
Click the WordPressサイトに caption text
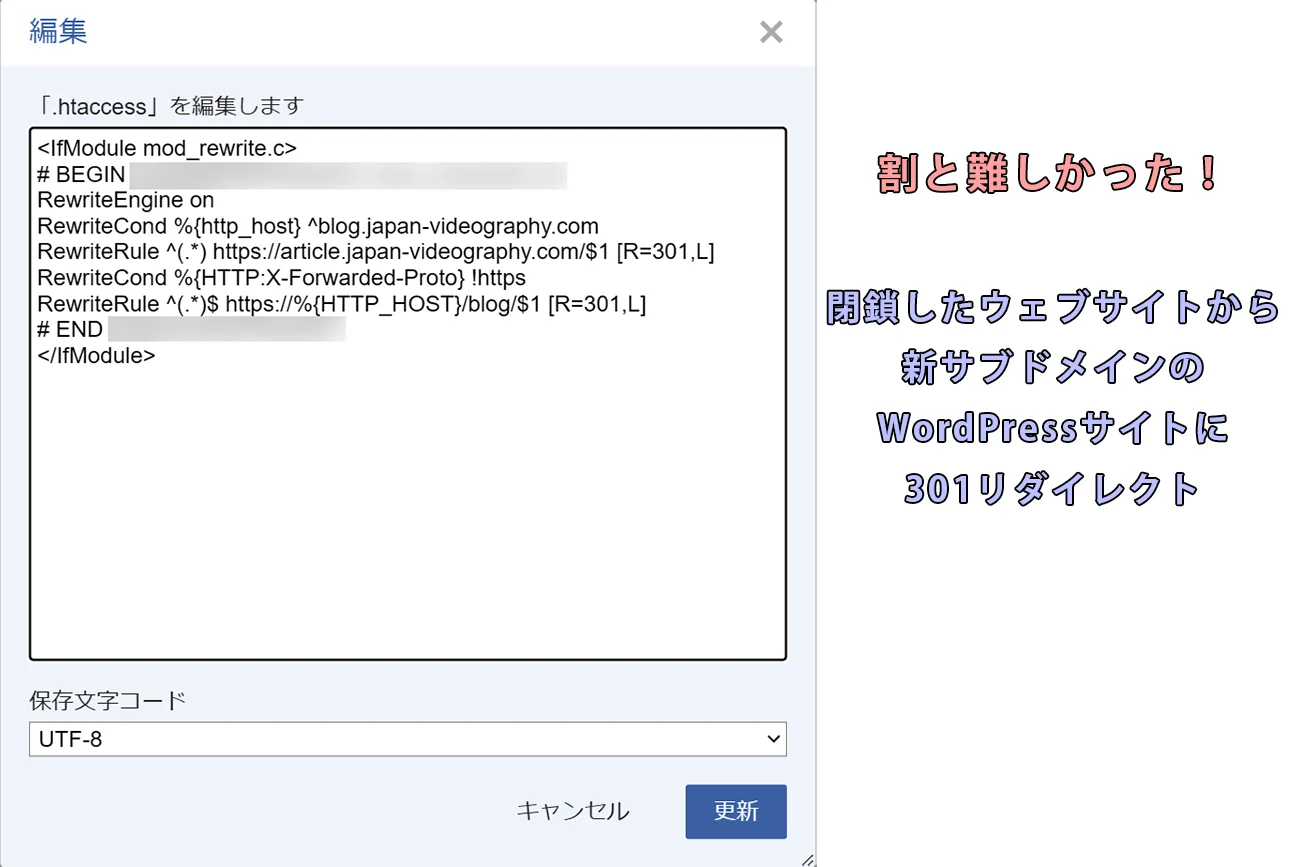(1053, 429)
